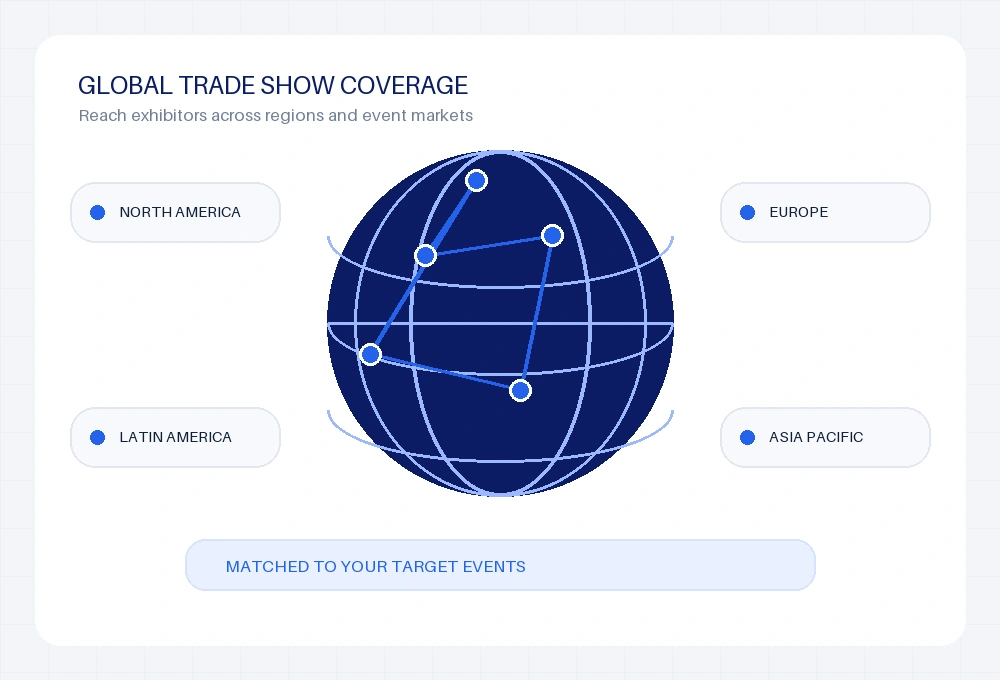1000x680 pixels.
Task: Select the leftmost node on the globe
Action: point(371,354)
